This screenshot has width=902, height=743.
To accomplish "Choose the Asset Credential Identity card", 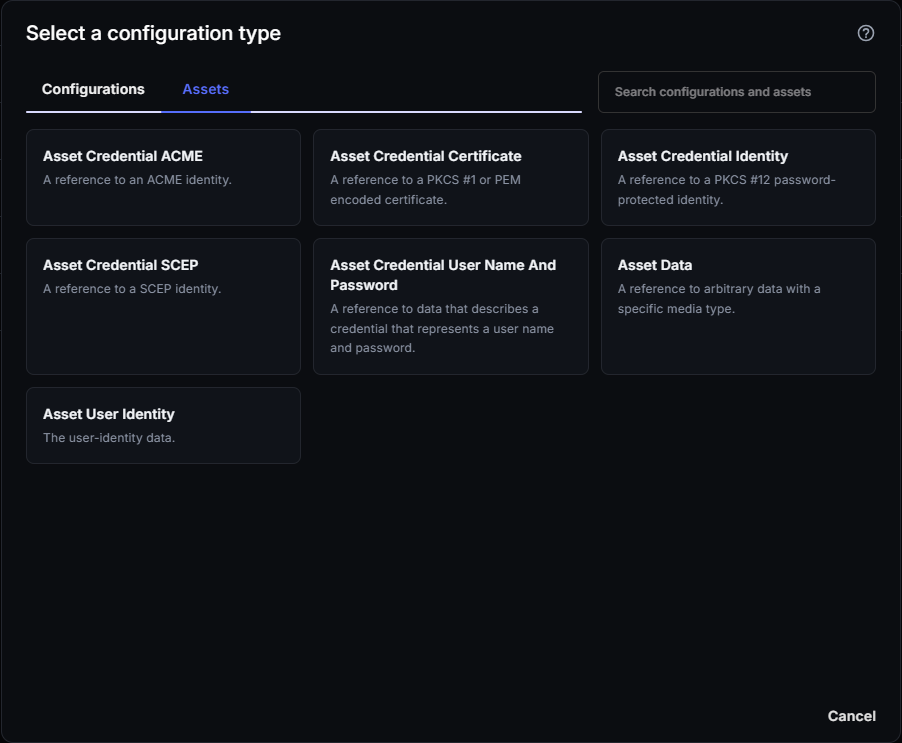I will [x=738, y=177].
